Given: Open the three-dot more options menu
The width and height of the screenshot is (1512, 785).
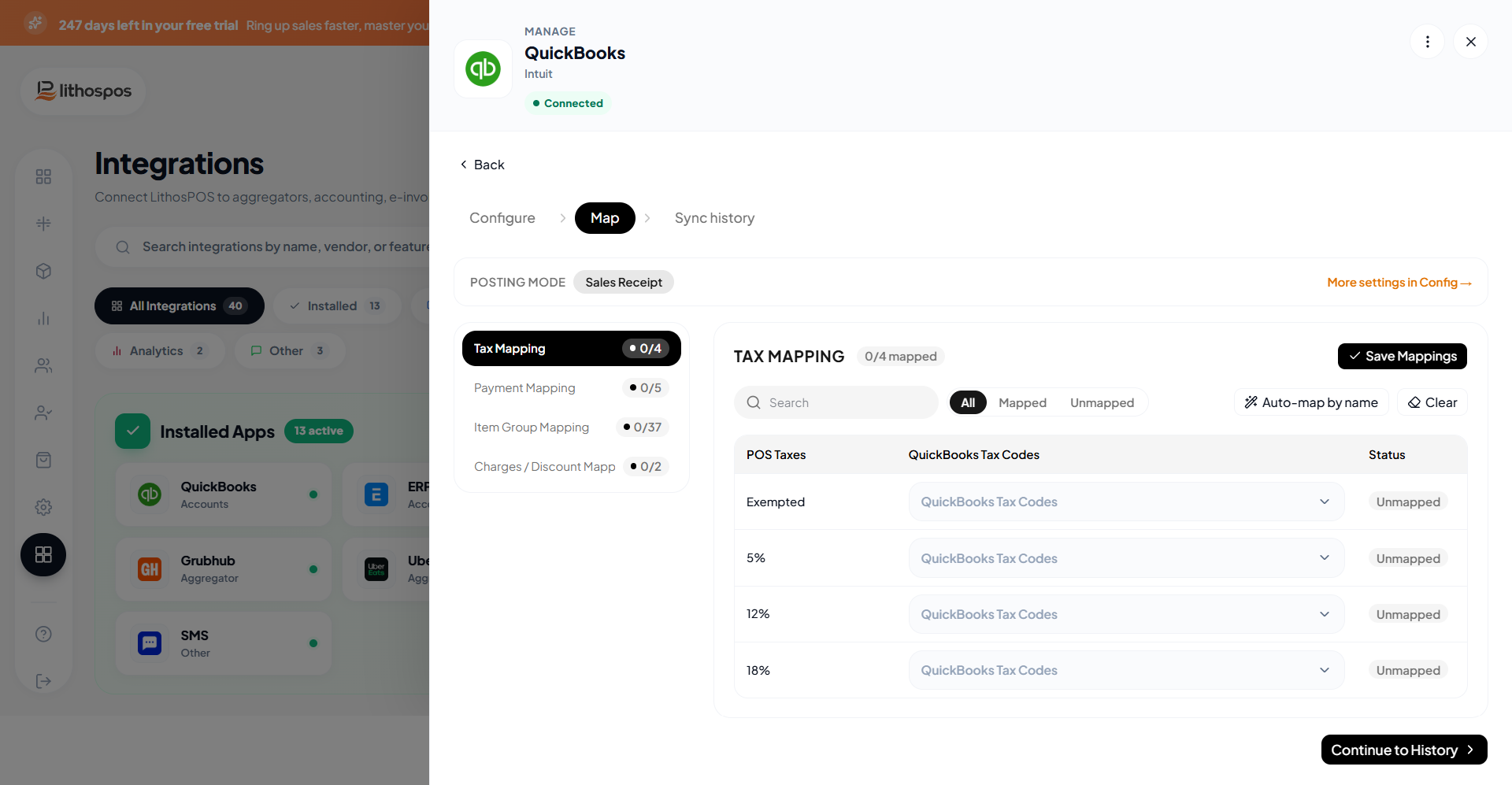Looking at the screenshot, I should coord(1427,42).
